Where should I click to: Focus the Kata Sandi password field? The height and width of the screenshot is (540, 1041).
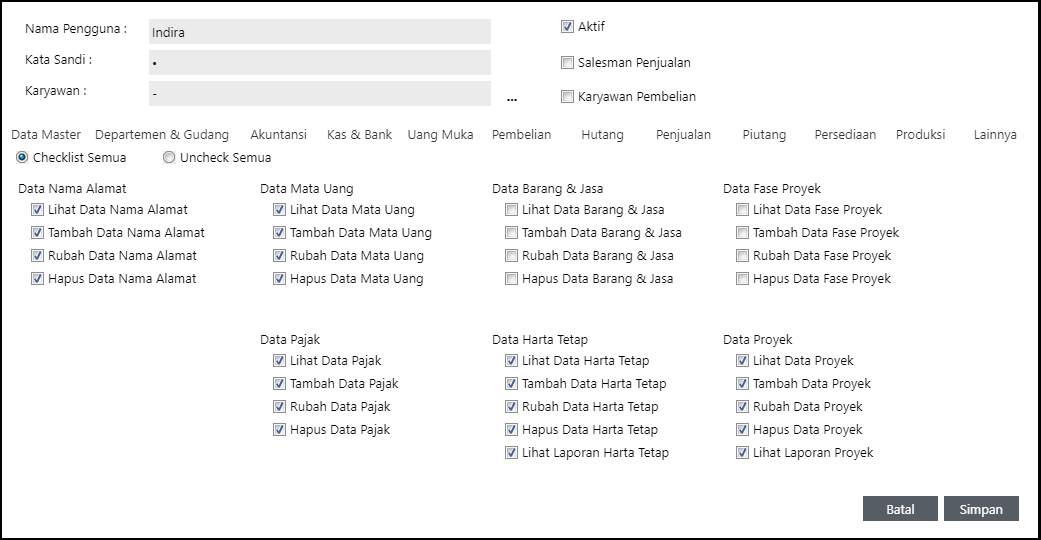pos(320,63)
